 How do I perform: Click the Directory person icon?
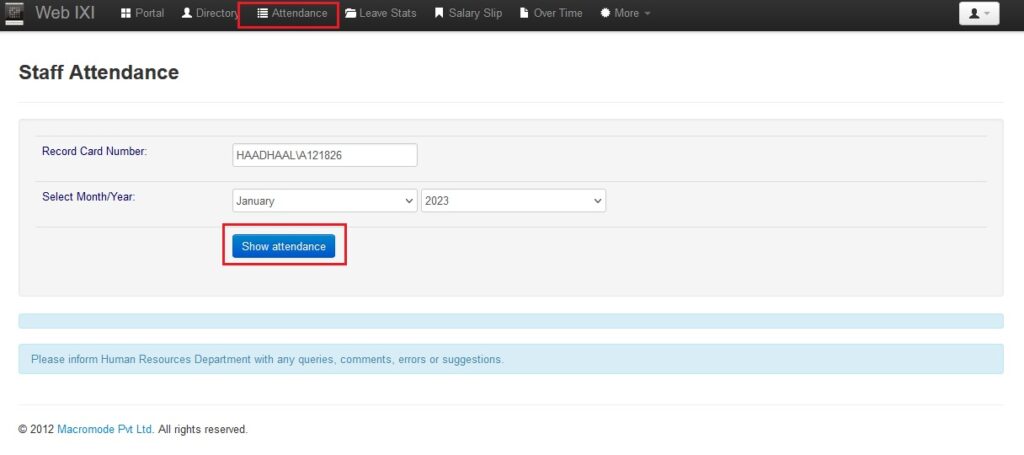click(x=187, y=14)
